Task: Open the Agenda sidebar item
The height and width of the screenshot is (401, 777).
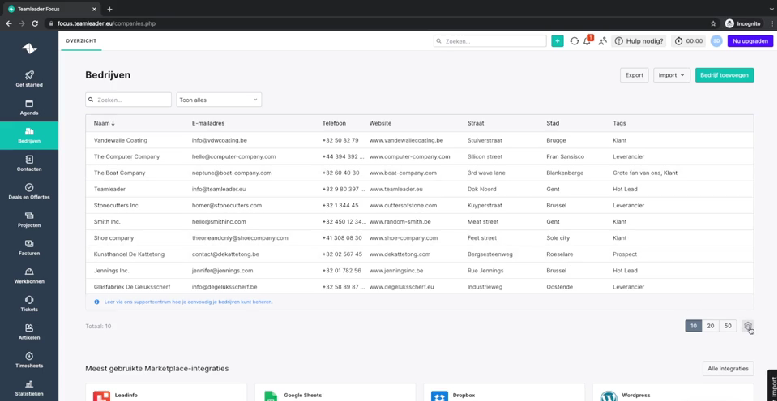Action: click(29, 108)
